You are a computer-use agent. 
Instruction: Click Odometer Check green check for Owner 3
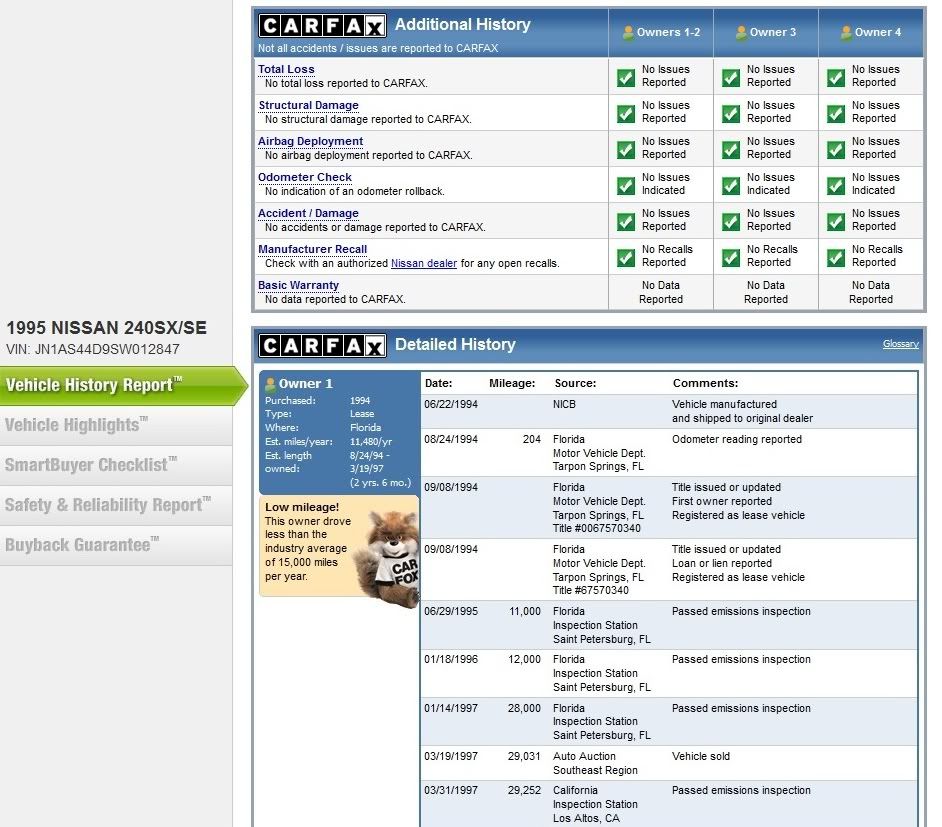[x=731, y=186]
